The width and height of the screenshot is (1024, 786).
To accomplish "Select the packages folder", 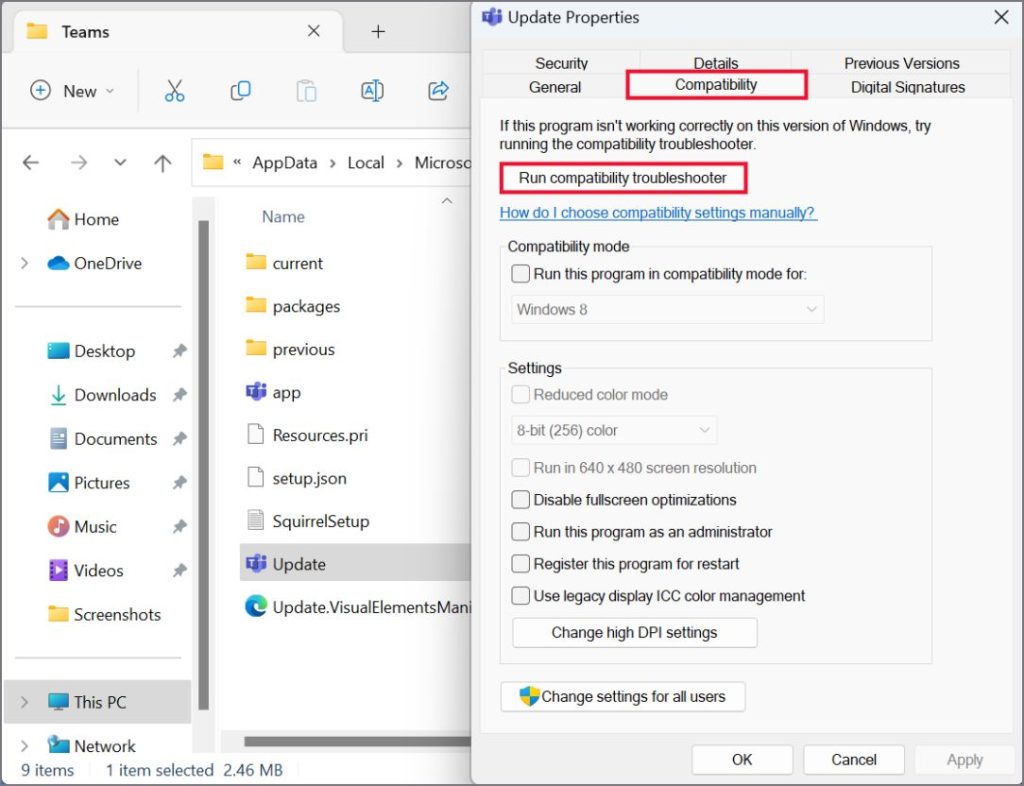I will point(293,306).
